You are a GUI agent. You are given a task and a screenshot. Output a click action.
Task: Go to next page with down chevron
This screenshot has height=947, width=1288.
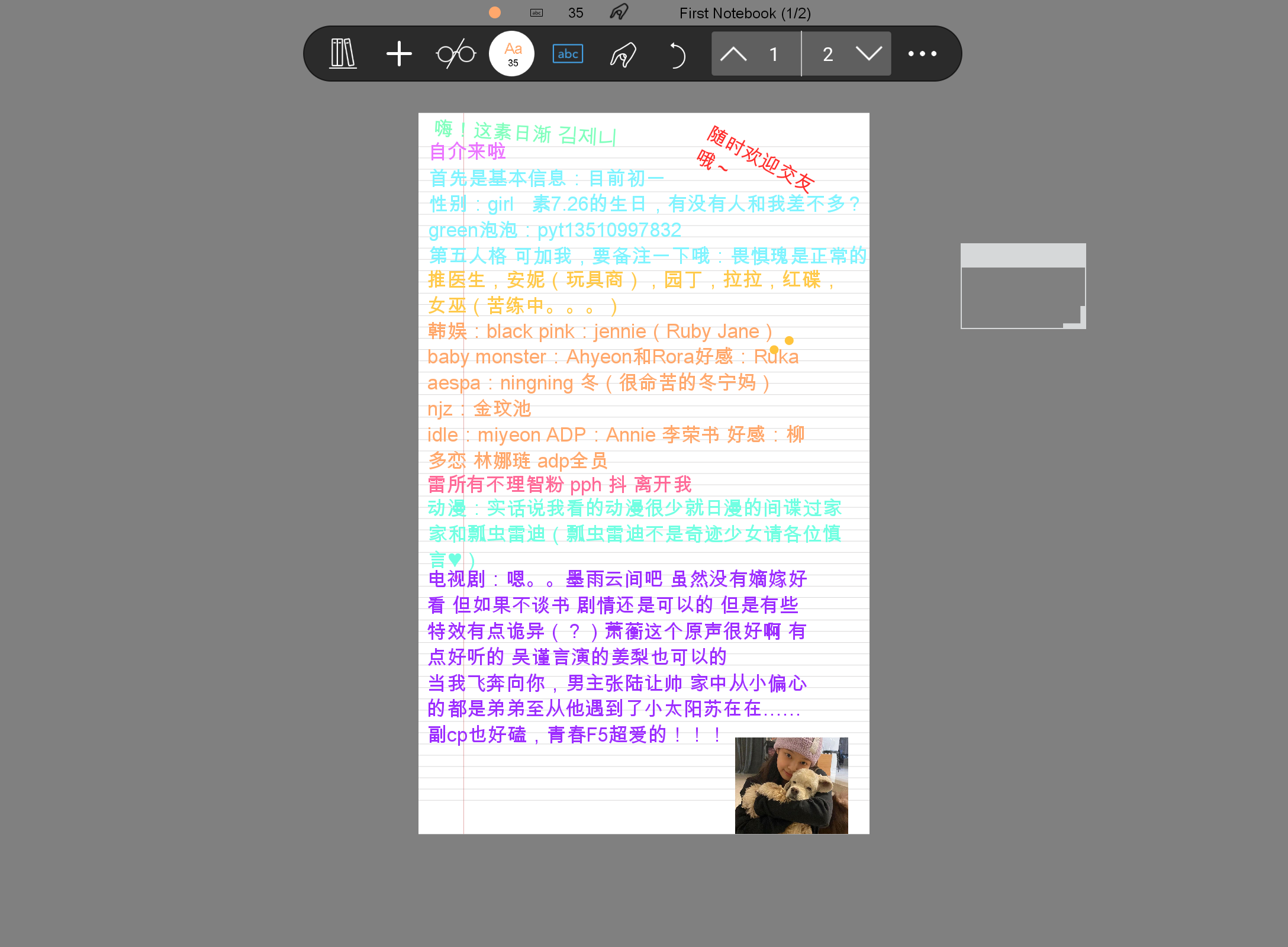pyautogui.click(x=868, y=54)
